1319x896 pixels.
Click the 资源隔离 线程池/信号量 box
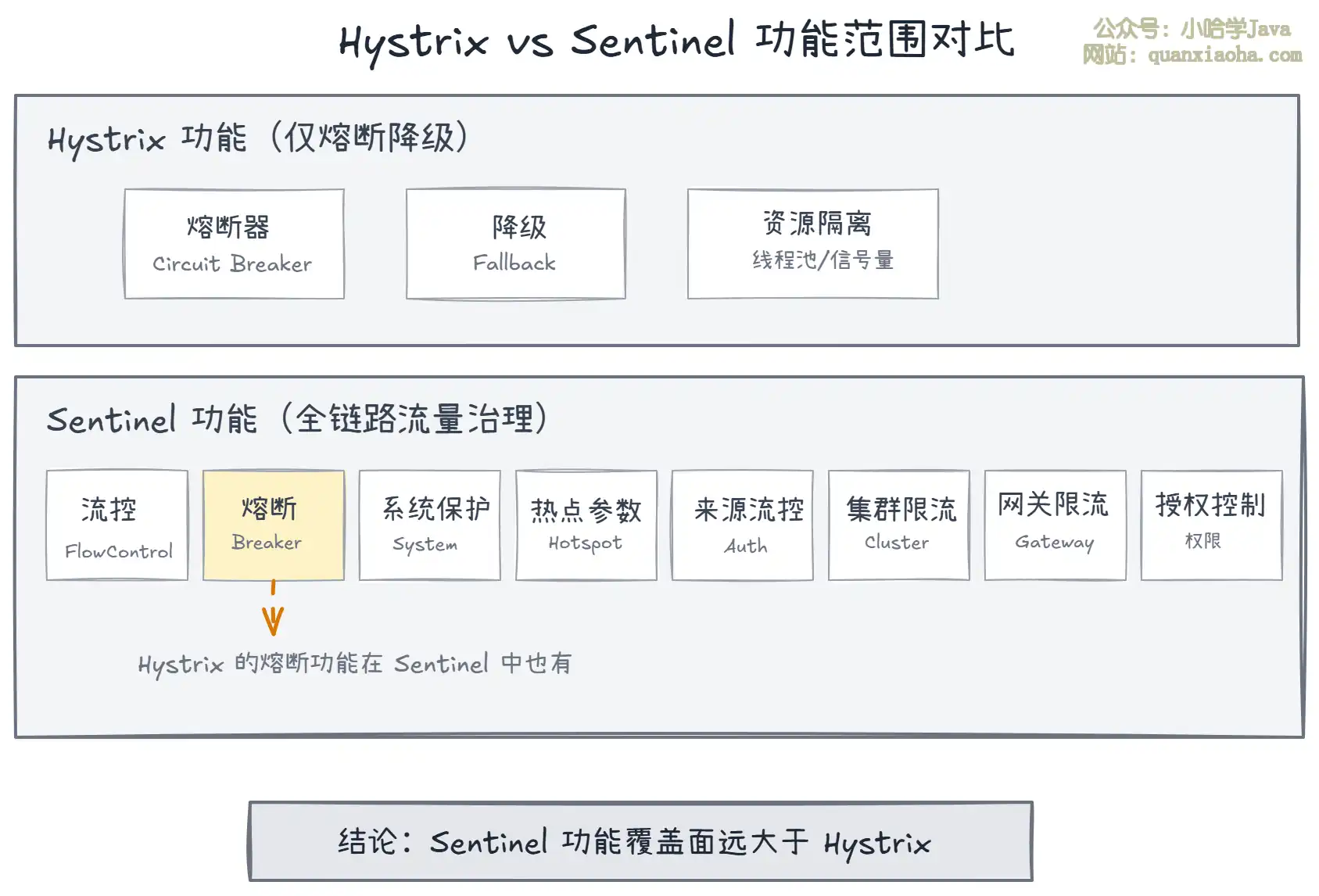(812, 243)
